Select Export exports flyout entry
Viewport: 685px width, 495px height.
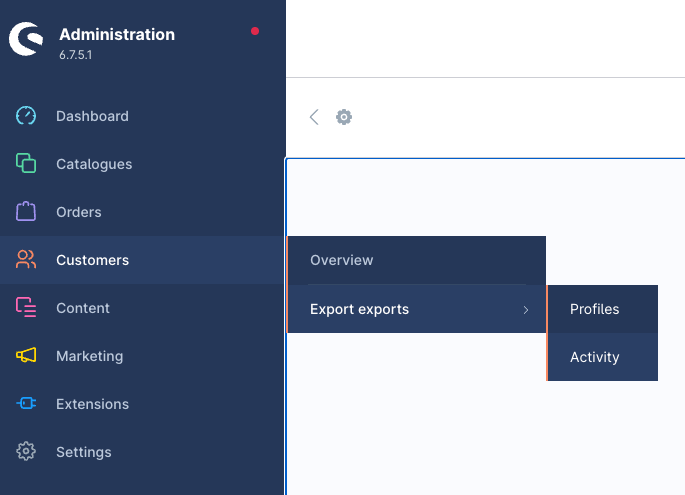(x=416, y=309)
